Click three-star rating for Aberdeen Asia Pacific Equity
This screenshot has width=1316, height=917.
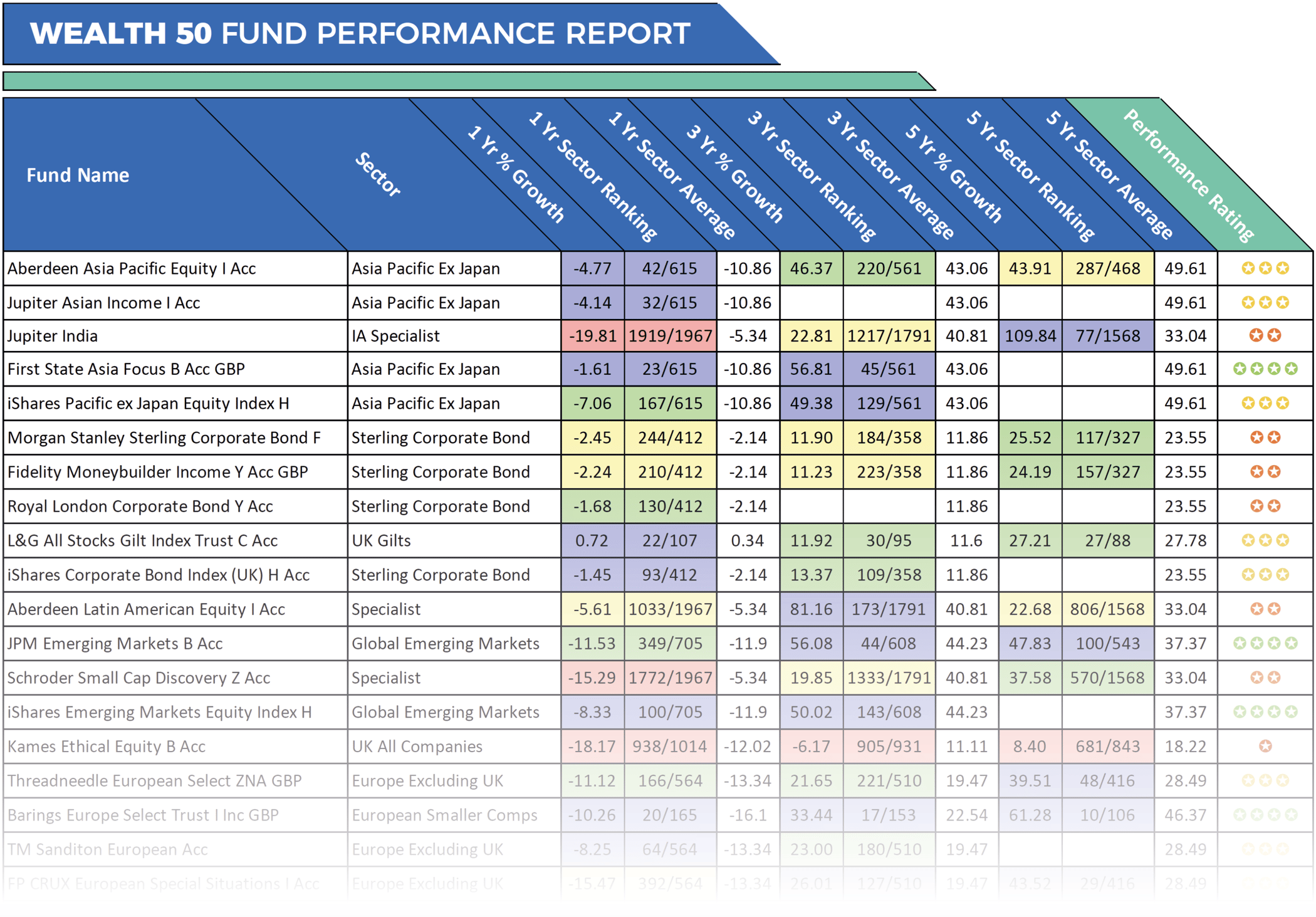click(1265, 268)
